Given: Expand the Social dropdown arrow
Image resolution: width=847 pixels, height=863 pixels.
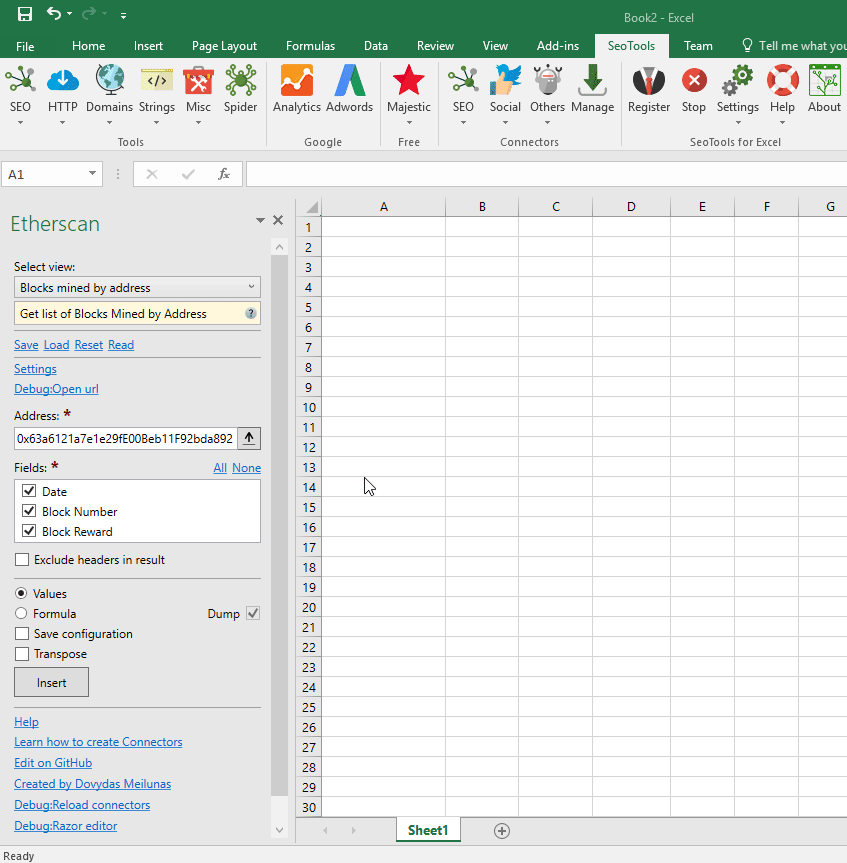Looking at the screenshot, I should pos(505,122).
